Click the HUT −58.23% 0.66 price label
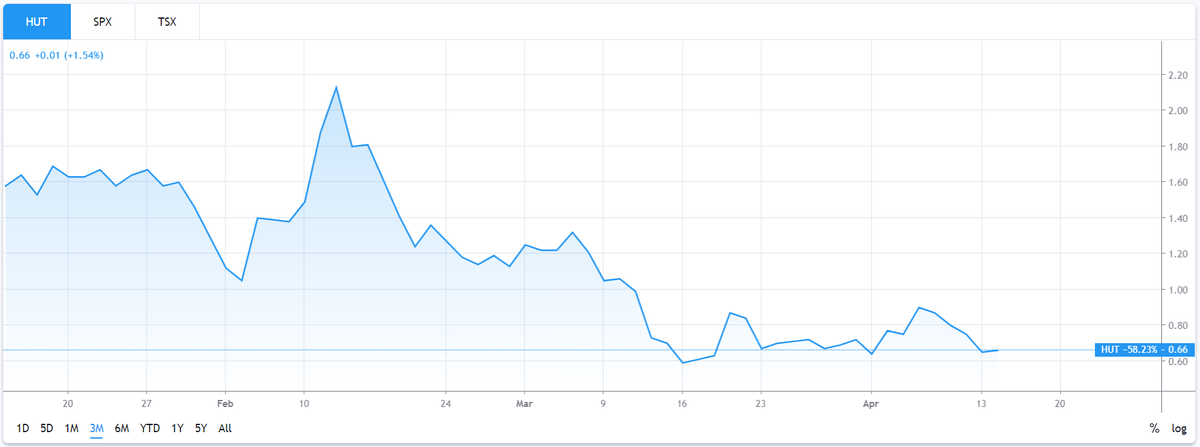Screen dimensions: 1200x447 [1145, 349]
